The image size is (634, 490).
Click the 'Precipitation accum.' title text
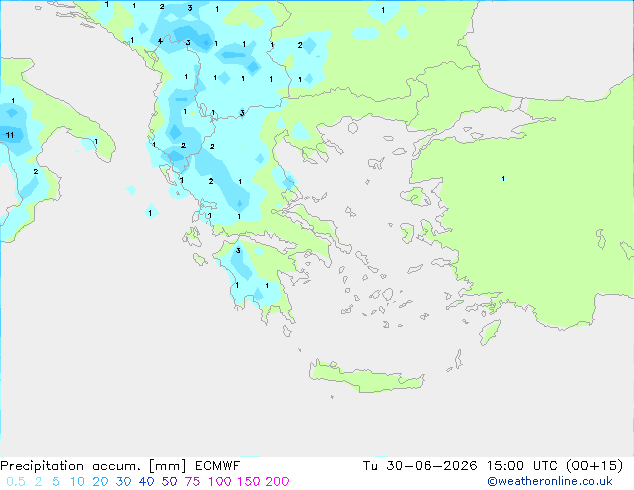(x=71, y=466)
